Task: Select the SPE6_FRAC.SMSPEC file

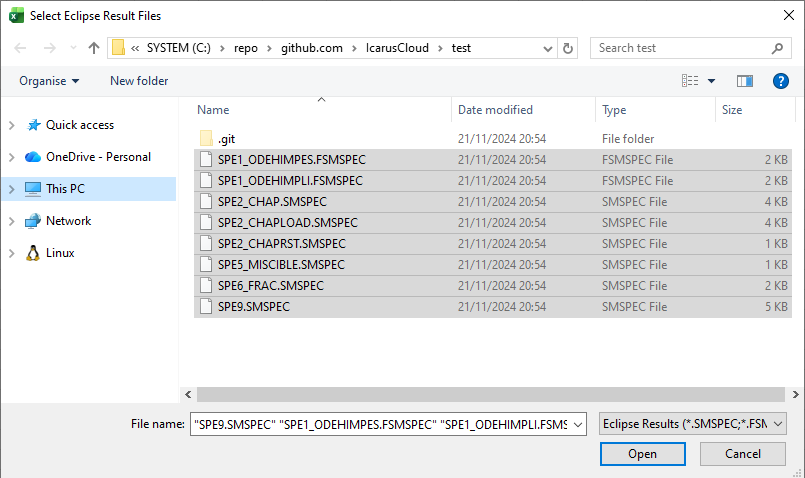Action: [493, 286]
